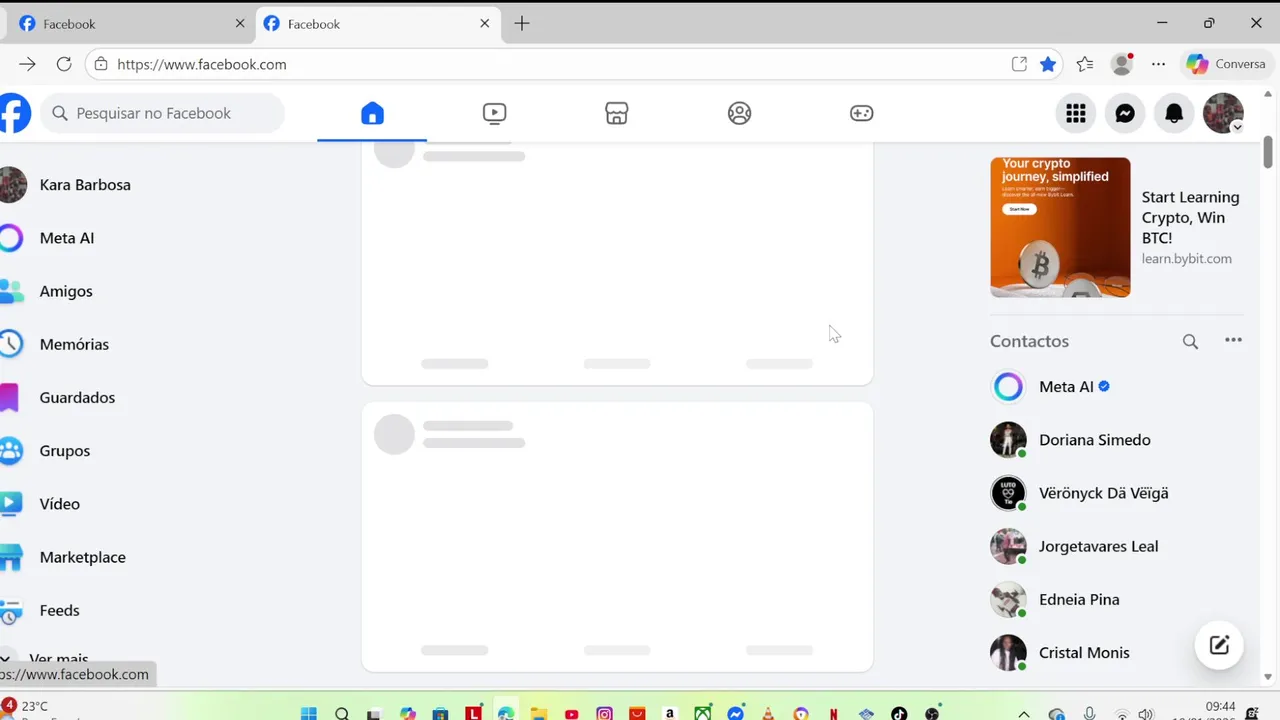Click the crypto ad image thumbnail
Screen dimensions: 1280x720
1060,227
